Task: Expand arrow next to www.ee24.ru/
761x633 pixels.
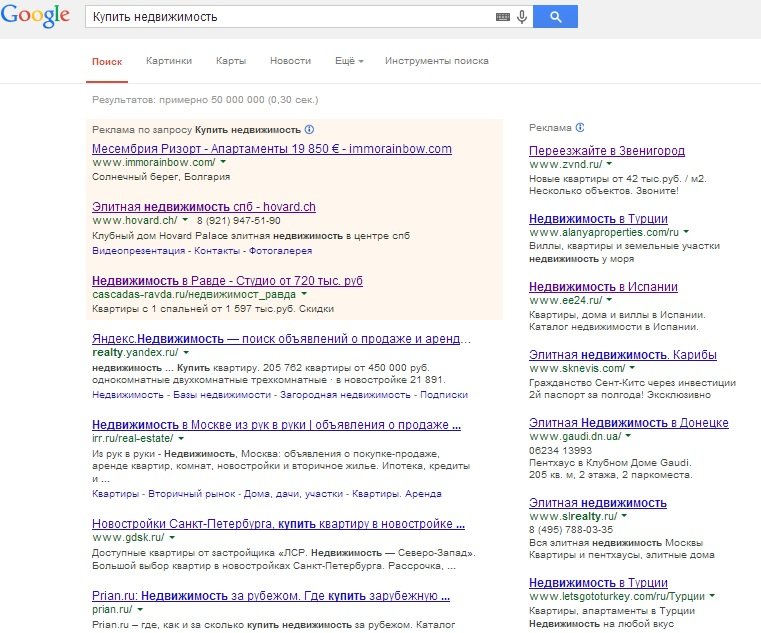Action: click(x=609, y=300)
